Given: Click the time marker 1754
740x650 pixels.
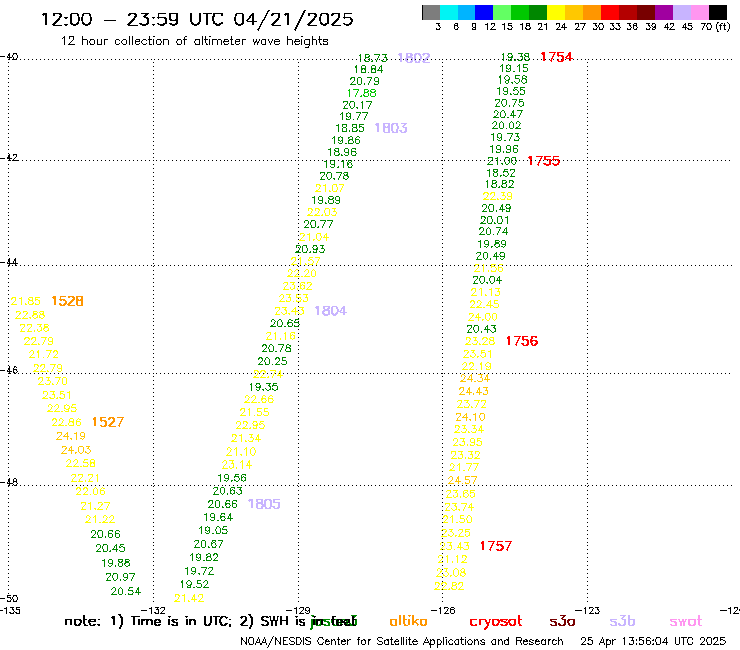Looking at the screenshot, I should point(556,57).
